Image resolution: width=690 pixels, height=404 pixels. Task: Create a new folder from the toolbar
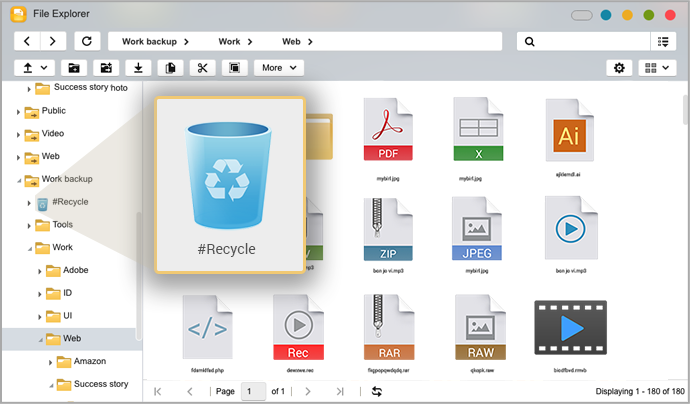pyautogui.click(x=74, y=68)
